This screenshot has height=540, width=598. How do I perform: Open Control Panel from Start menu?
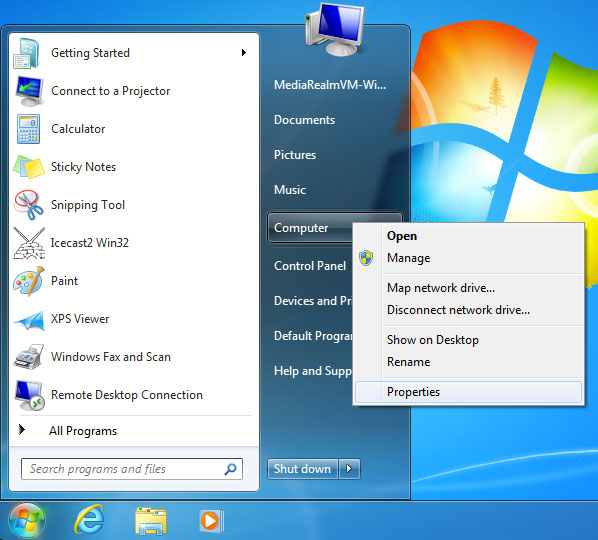tap(310, 266)
